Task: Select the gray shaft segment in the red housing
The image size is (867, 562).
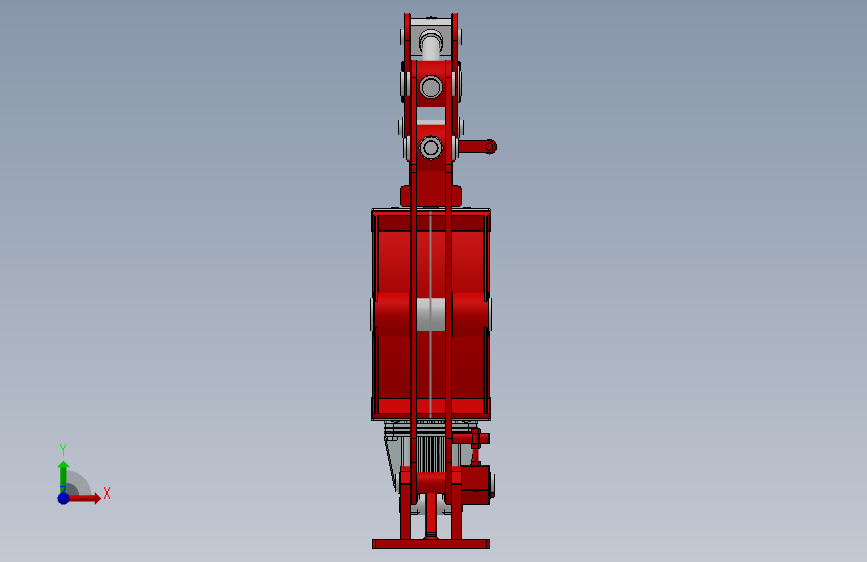Action: (431, 314)
